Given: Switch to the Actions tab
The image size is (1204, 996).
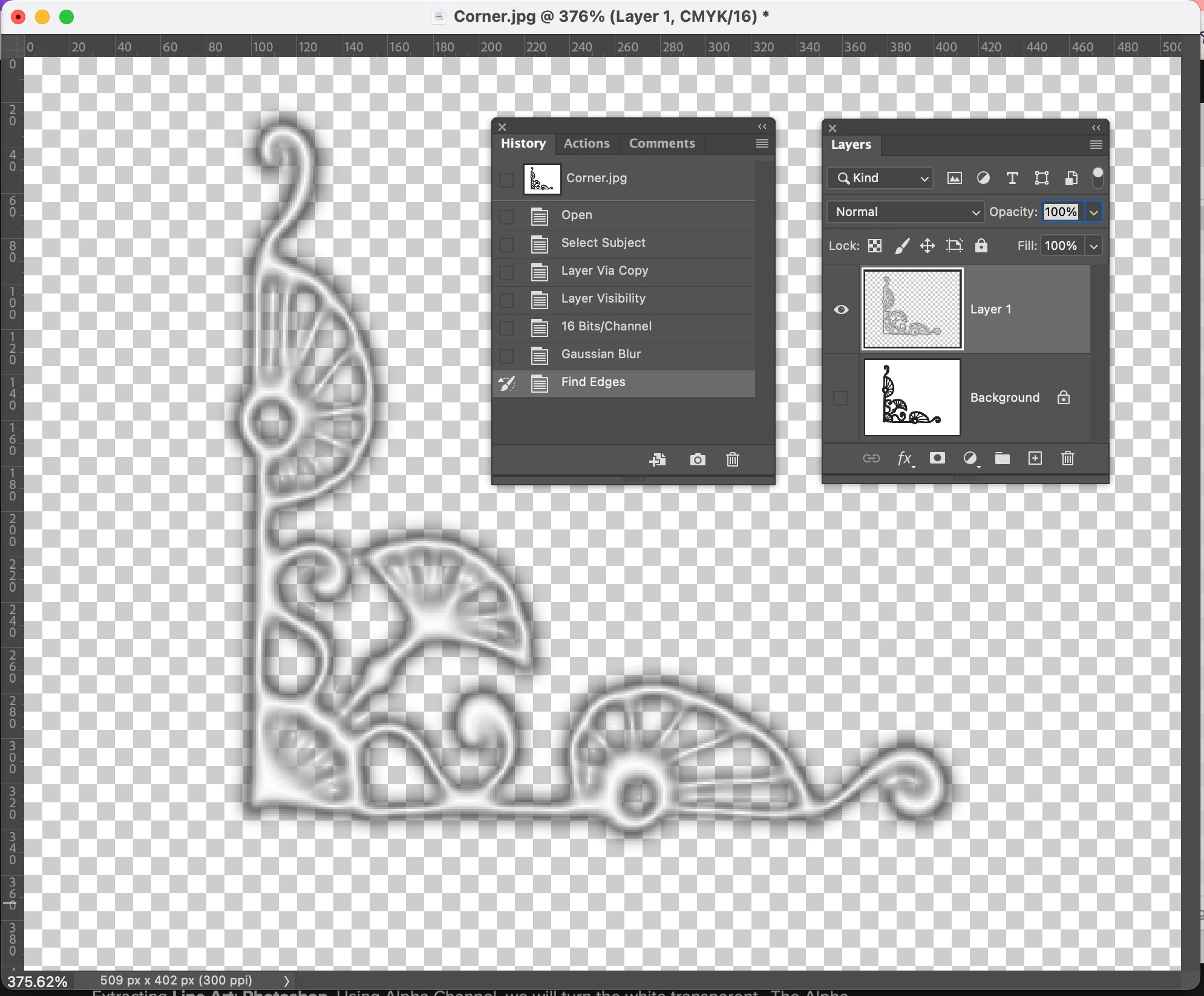Looking at the screenshot, I should [x=586, y=143].
